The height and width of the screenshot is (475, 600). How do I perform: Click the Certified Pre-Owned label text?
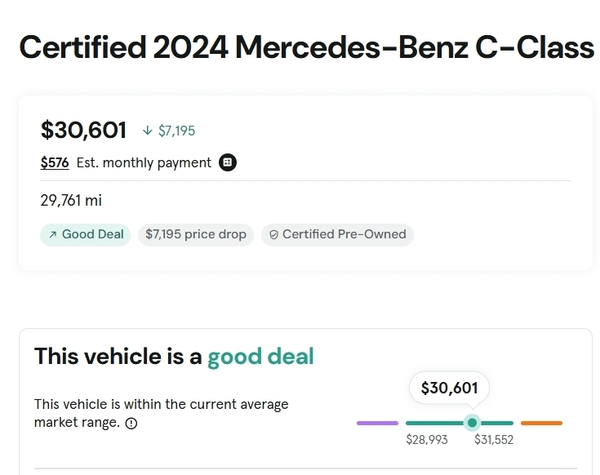(344, 235)
